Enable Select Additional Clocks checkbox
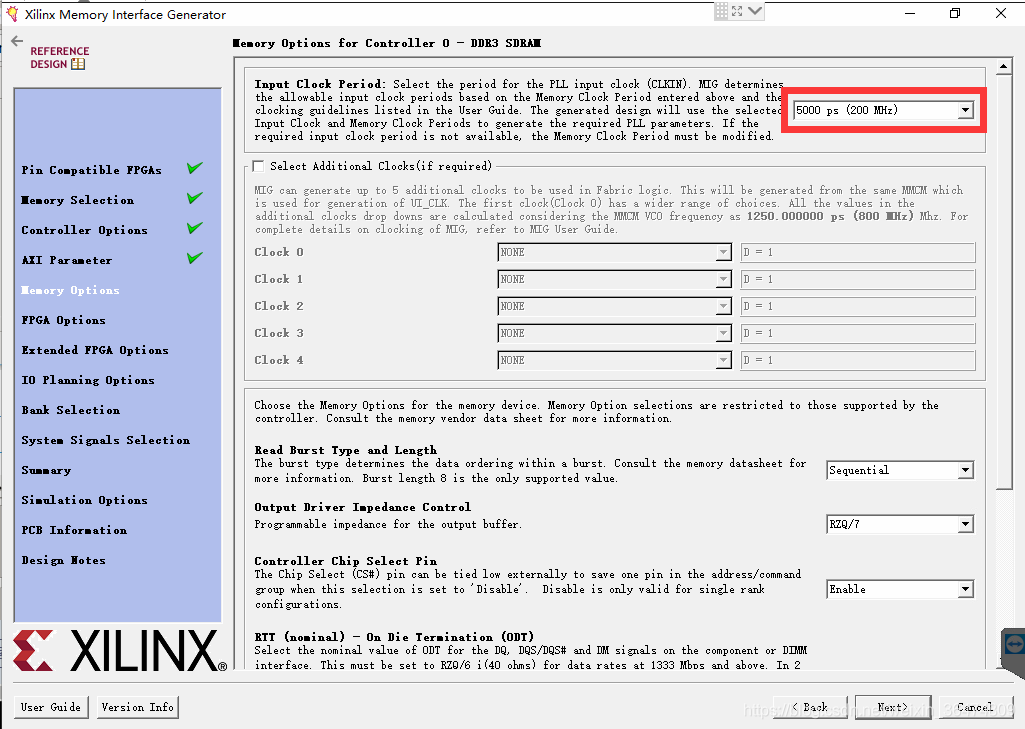 coord(259,166)
